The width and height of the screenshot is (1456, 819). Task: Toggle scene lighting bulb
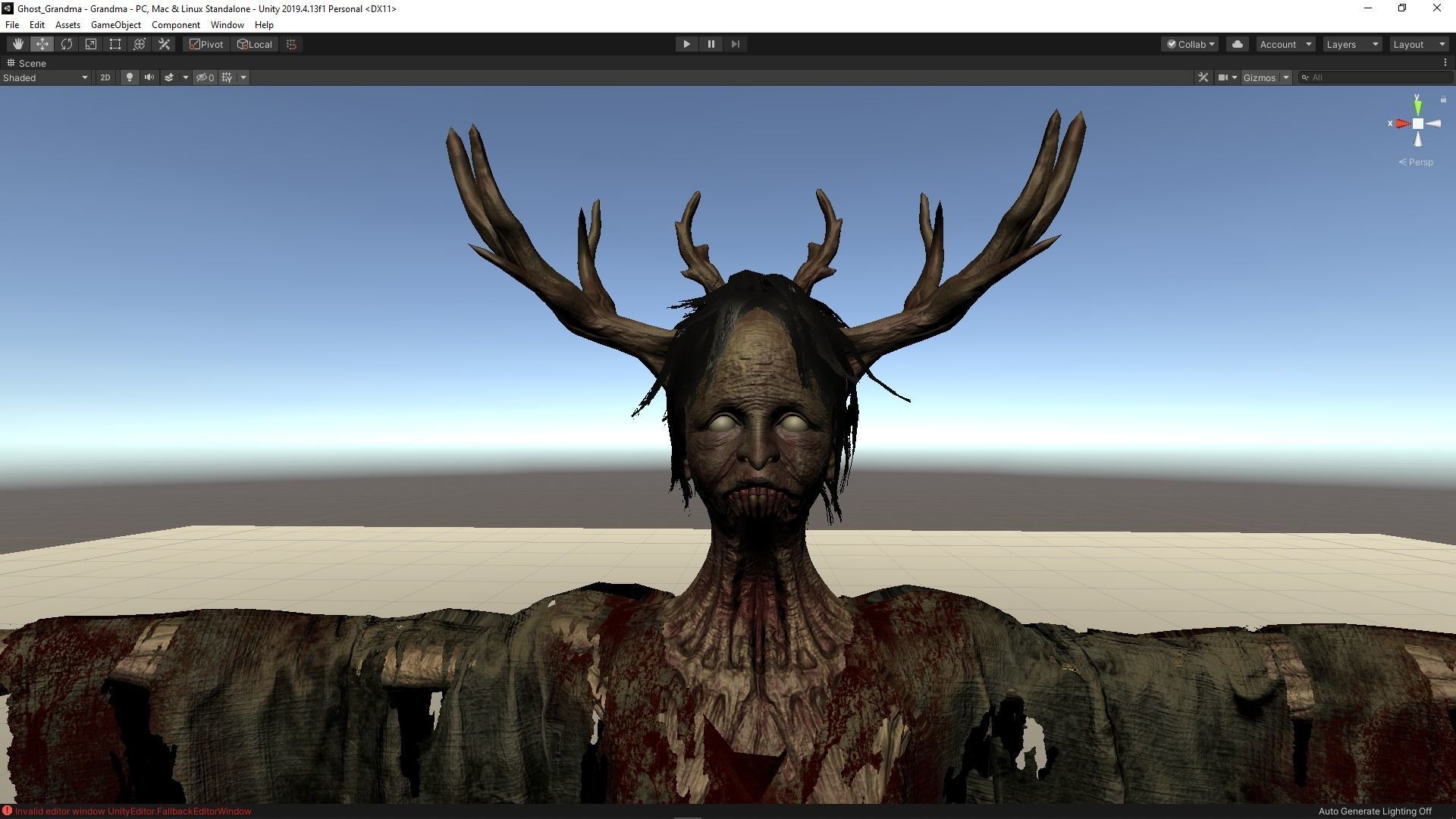click(x=130, y=77)
